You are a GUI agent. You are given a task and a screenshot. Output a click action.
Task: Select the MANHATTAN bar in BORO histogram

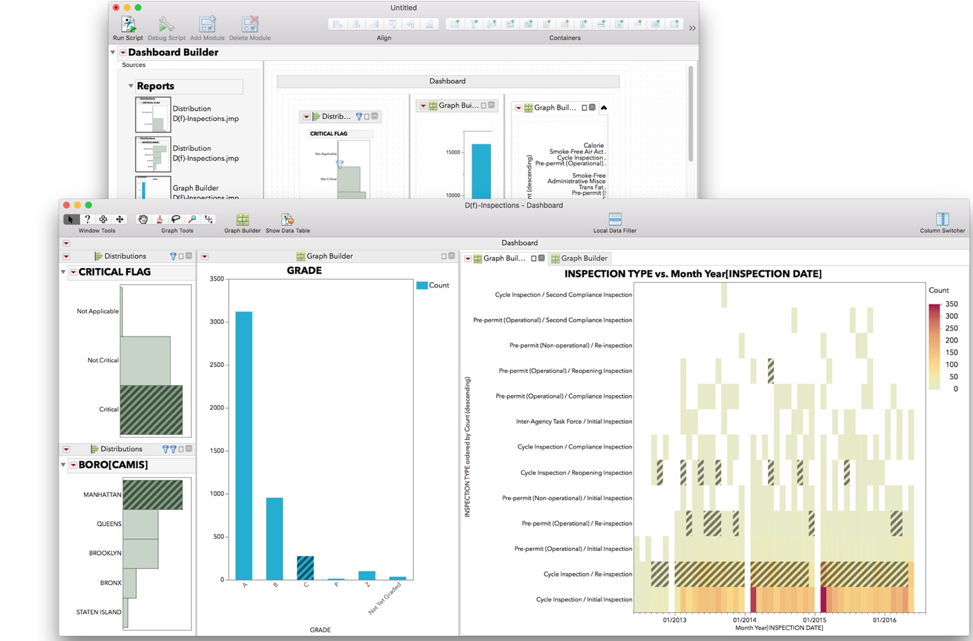pyautogui.click(x=153, y=495)
